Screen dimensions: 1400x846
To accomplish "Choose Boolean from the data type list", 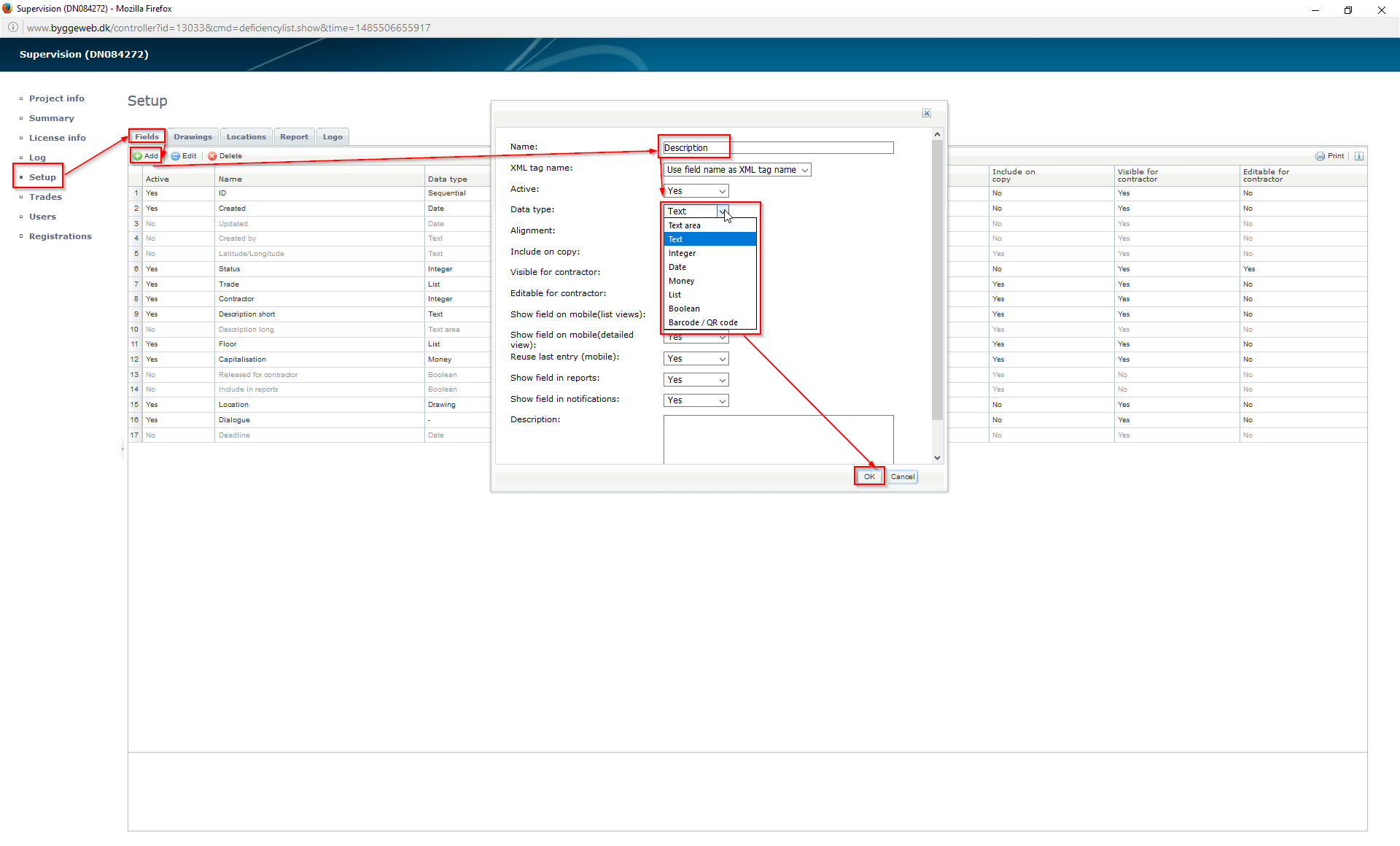I will [x=710, y=308].
